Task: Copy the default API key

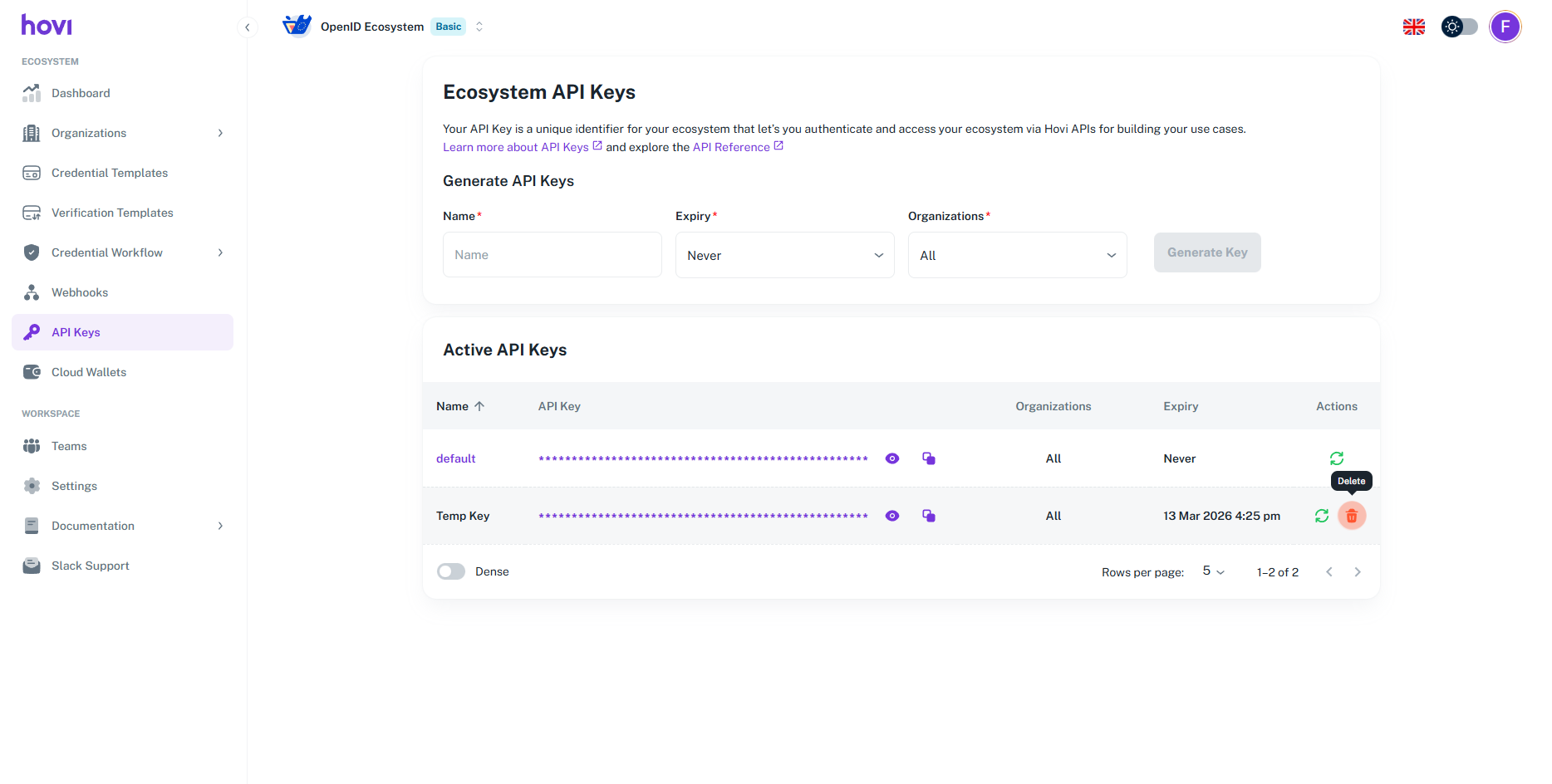Action: [x=929, y=458]
